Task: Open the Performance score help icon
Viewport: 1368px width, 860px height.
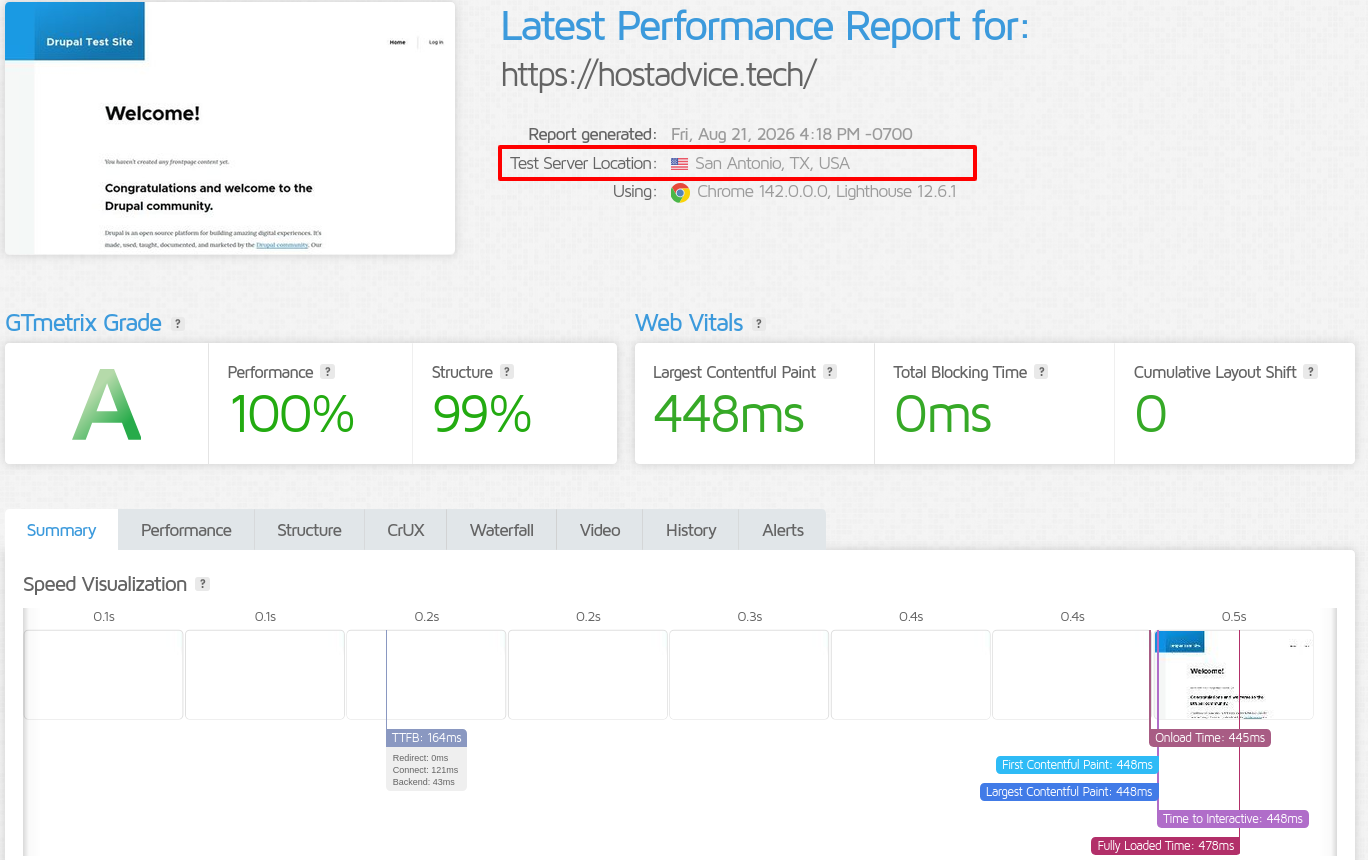Action: (327, 372)
